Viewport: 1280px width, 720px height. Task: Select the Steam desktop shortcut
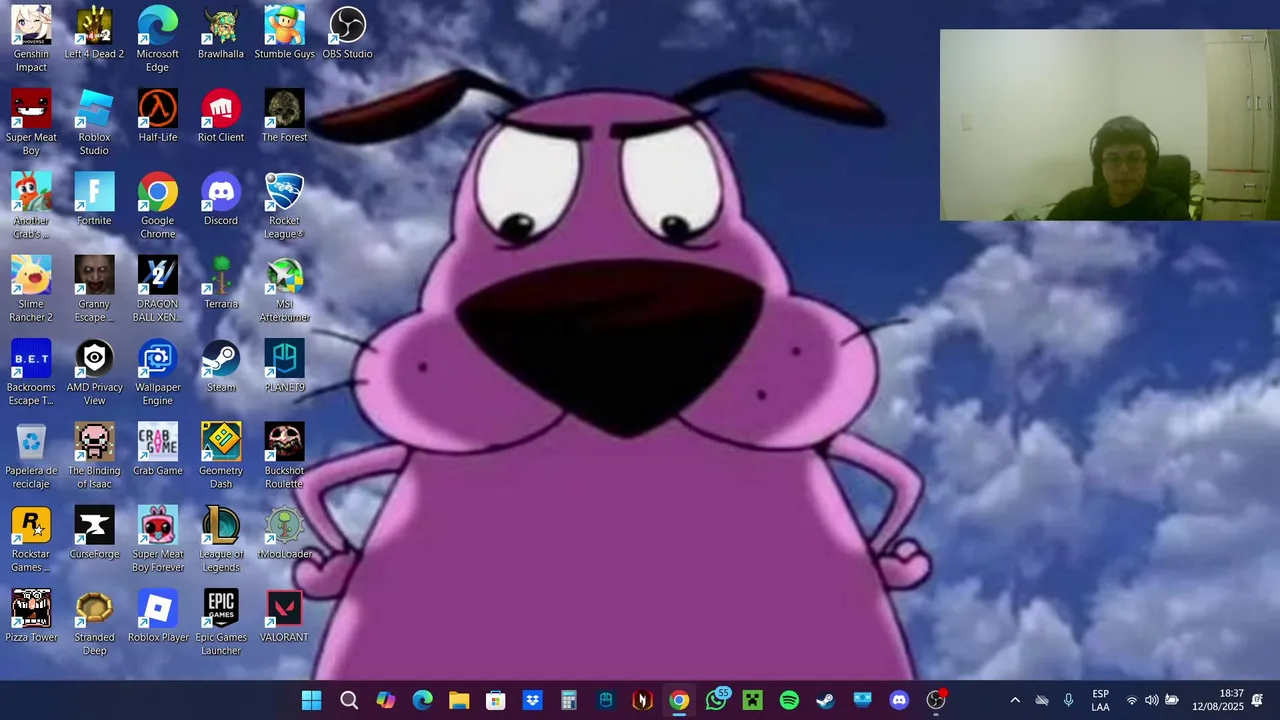[x=221, y=366]
